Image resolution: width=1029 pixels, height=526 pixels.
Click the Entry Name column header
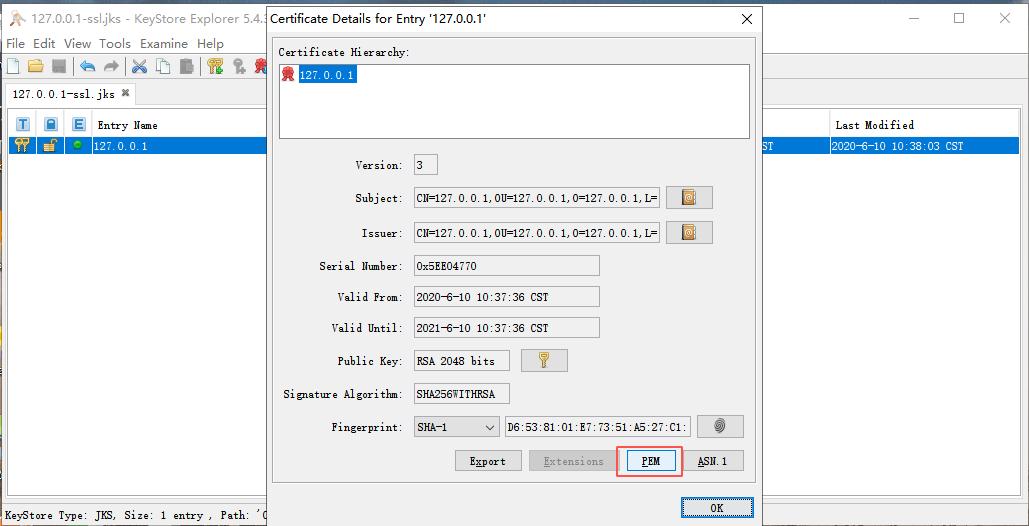tap(127, 125)
